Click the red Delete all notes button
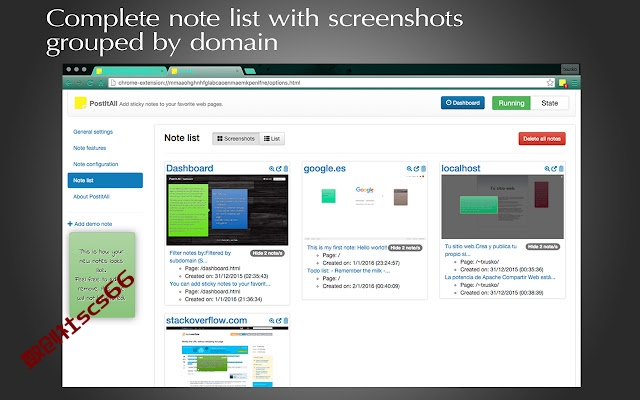 542,139
